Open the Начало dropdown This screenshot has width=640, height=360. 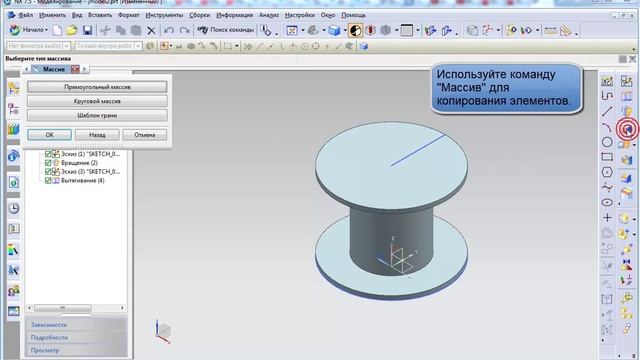pyautogui.click(x=29, y=30)
